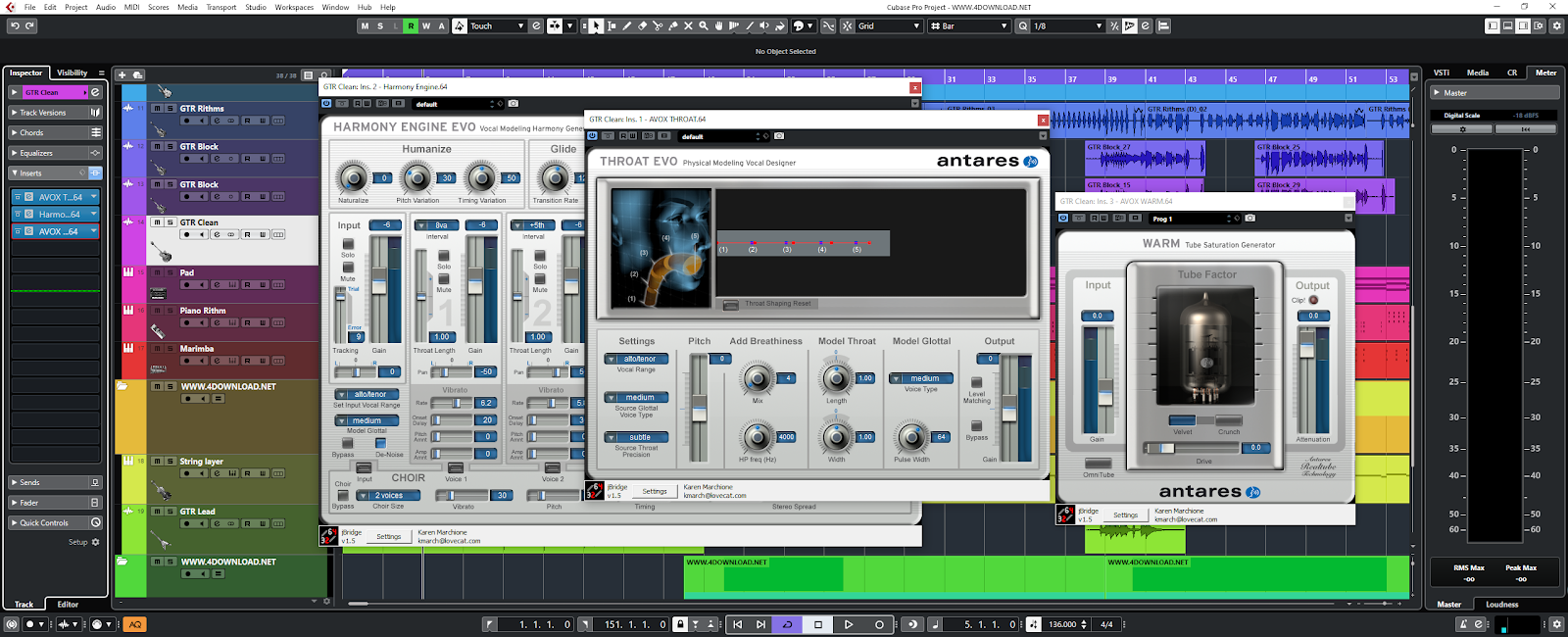Toggle global Mute M button in toolbar
This screenshot has width=1568, height=637.
(x=366, y=25)
